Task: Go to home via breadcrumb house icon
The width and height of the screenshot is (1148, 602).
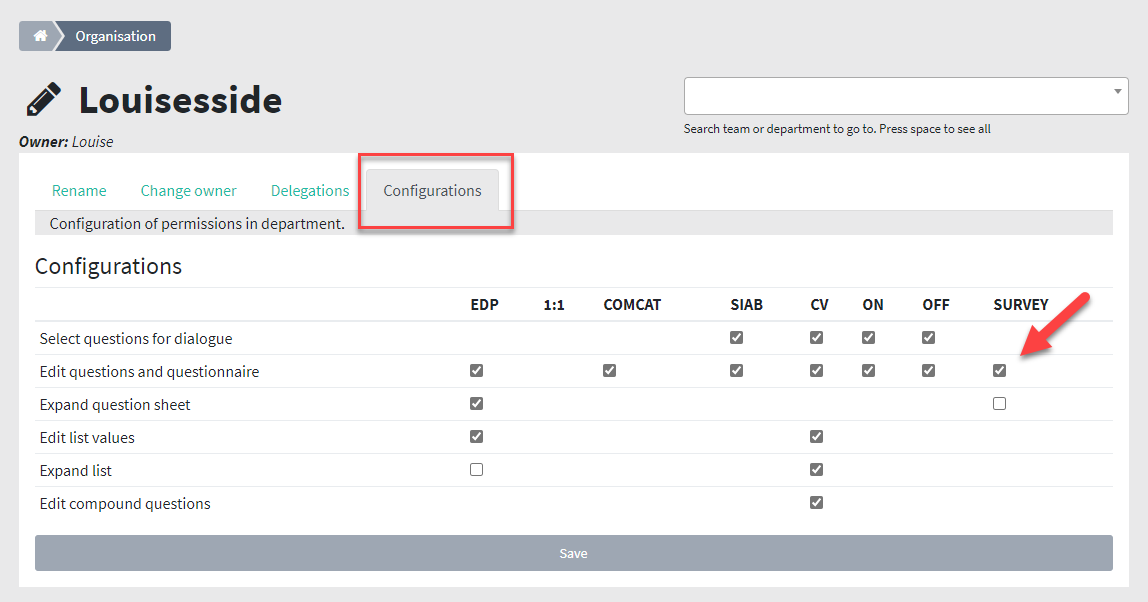Action: (40, 36)
